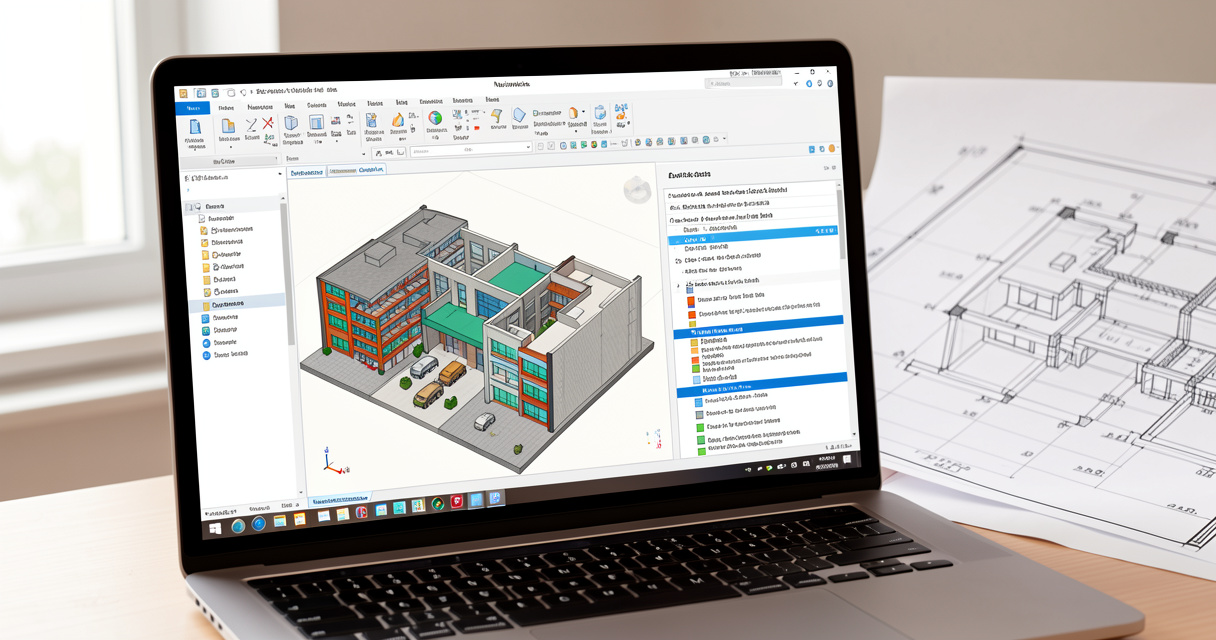Select the top root row of left tree
The width and height of the screenshot is (1216, 640).
point(234,205)
